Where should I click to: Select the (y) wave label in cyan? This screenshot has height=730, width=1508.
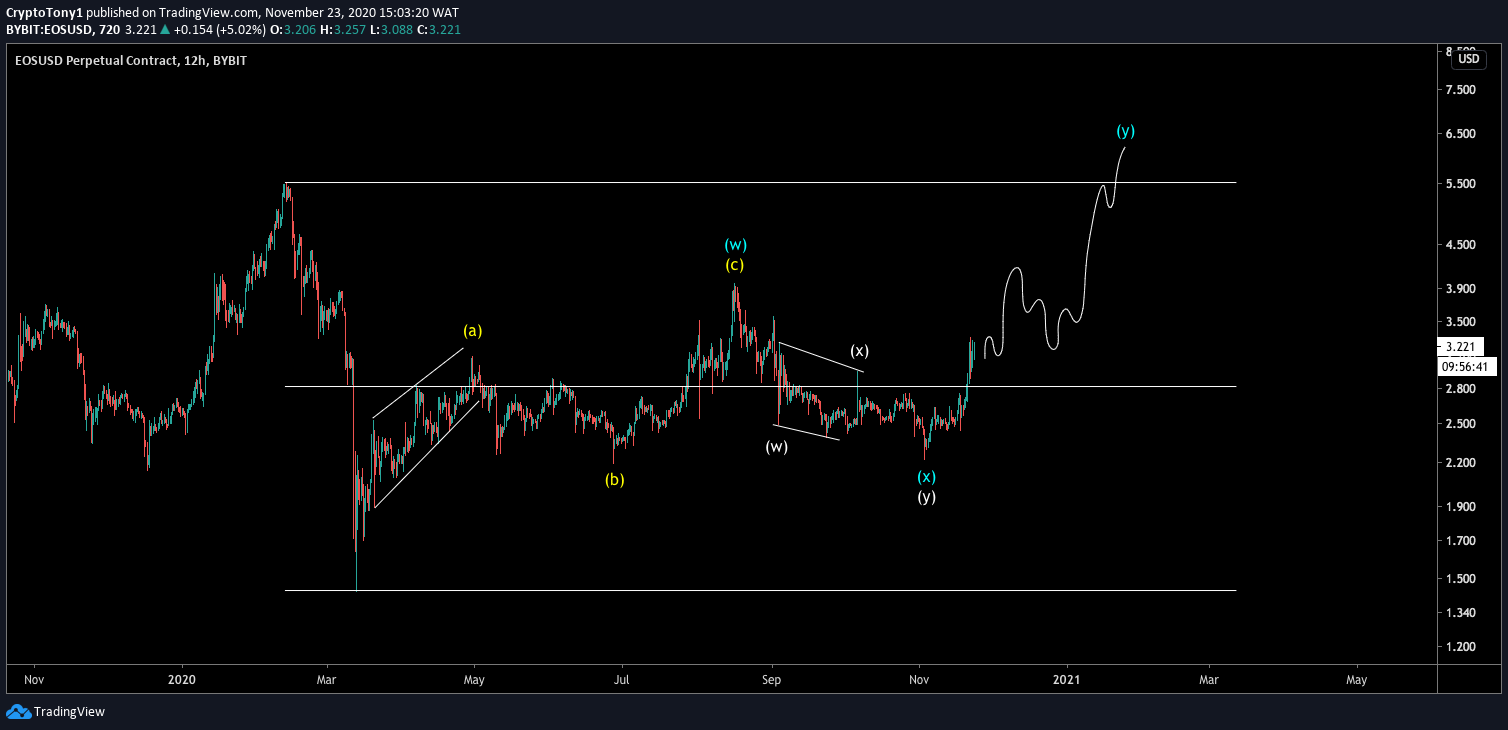(1126, 130)
